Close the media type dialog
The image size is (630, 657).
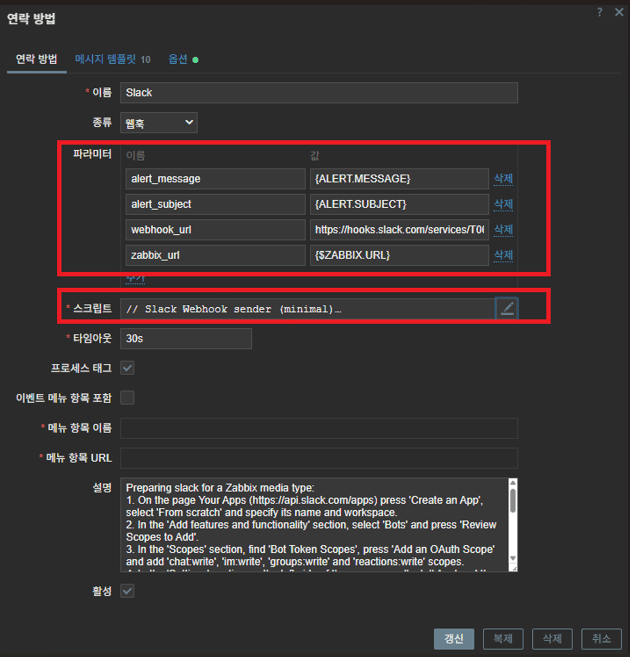(617, 11)
